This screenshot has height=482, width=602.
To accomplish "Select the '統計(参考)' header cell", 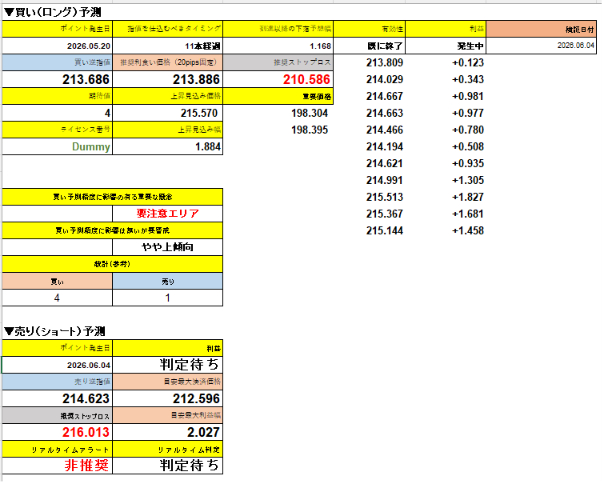I will [x=112, y=264].
